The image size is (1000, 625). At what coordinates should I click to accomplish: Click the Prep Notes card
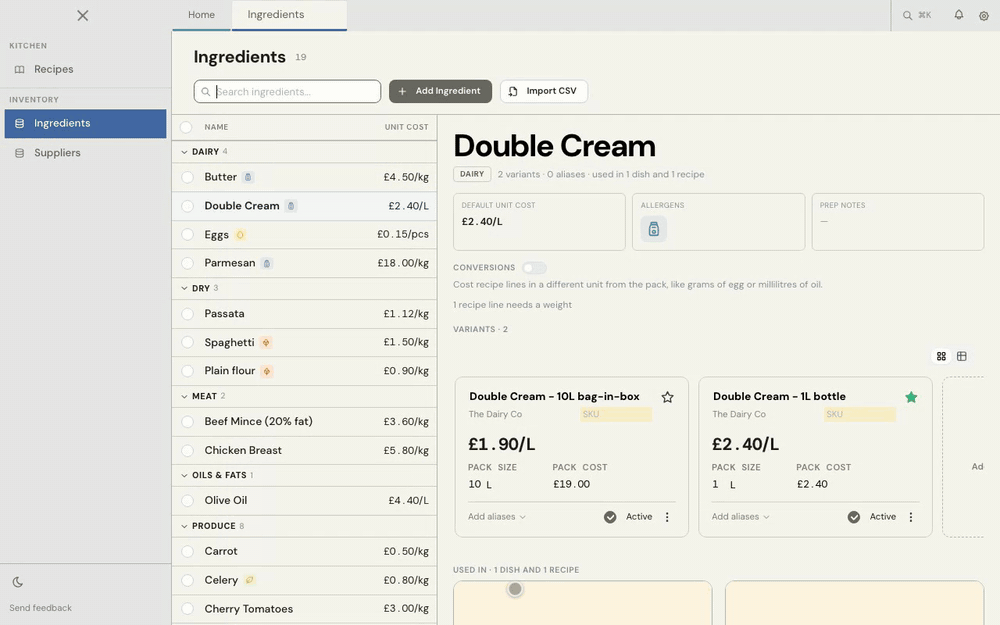tap(897, 222)
